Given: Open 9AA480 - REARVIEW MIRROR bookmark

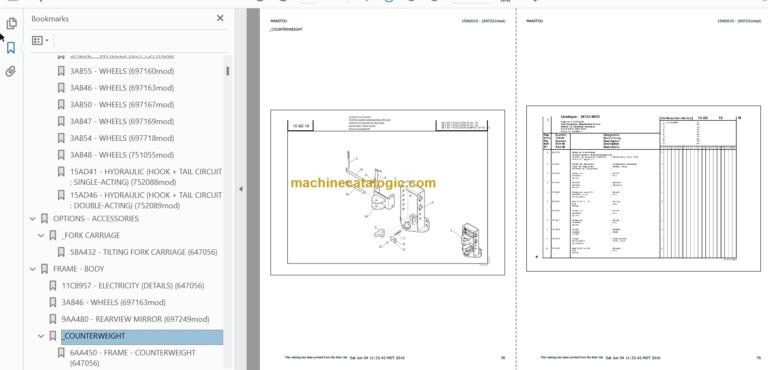Looking at the screenshot, I should 135,319.
